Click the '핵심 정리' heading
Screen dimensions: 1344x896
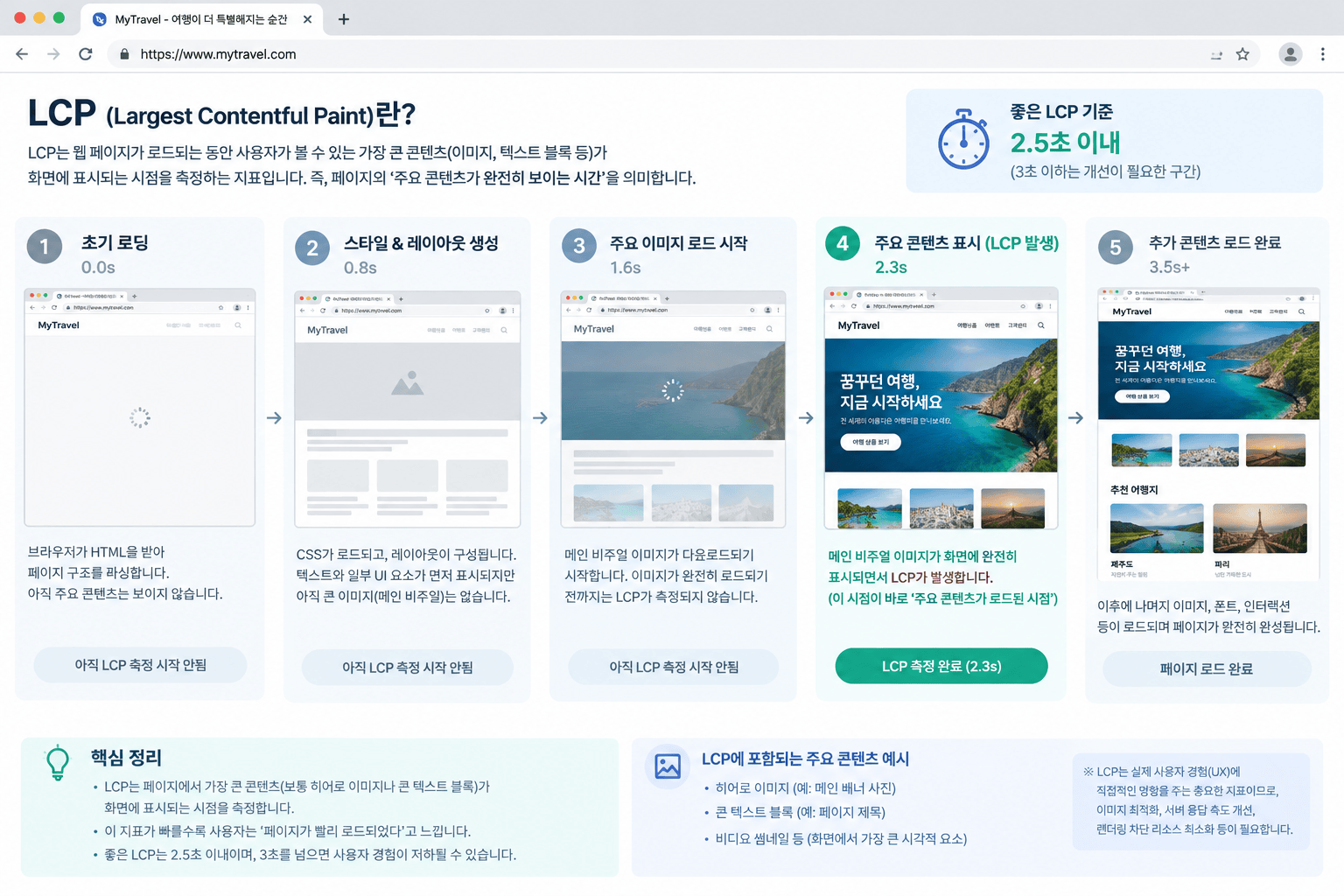(x=127, y=758)
